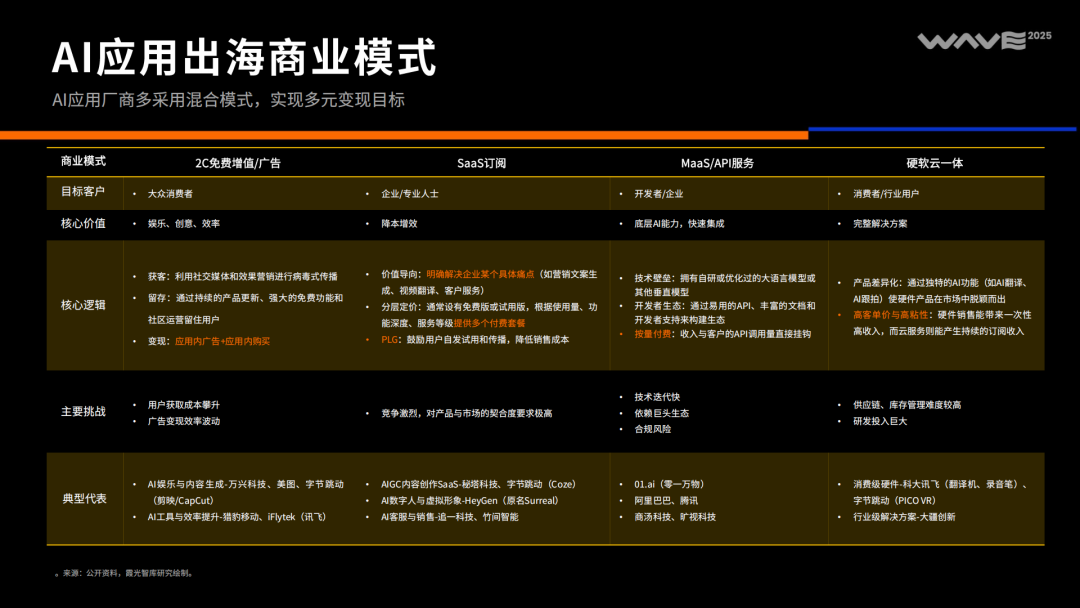Click the WAVE 2025 logo

(x=984, y=41)
